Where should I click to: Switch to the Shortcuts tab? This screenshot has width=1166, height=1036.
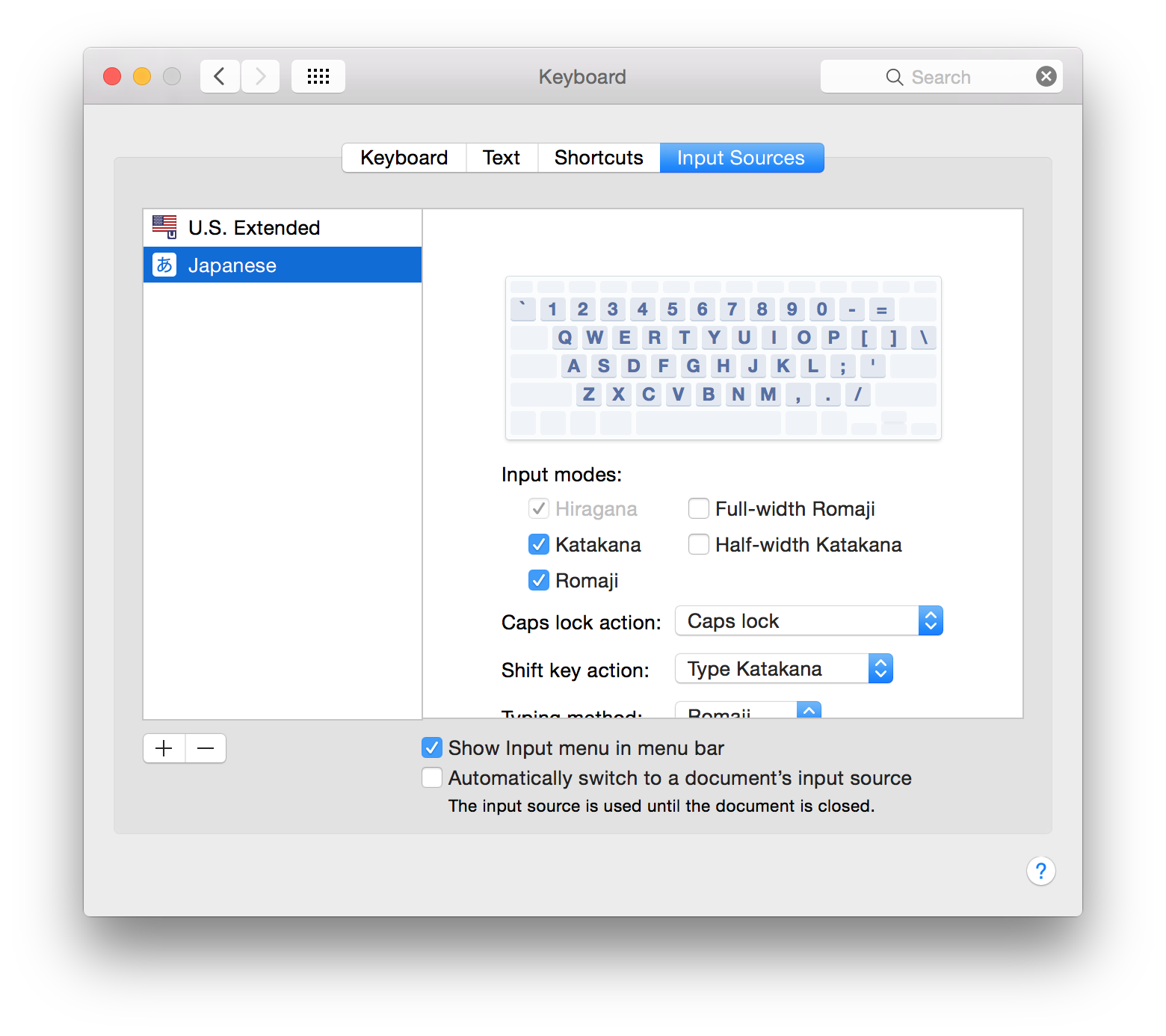coord(599,158)
